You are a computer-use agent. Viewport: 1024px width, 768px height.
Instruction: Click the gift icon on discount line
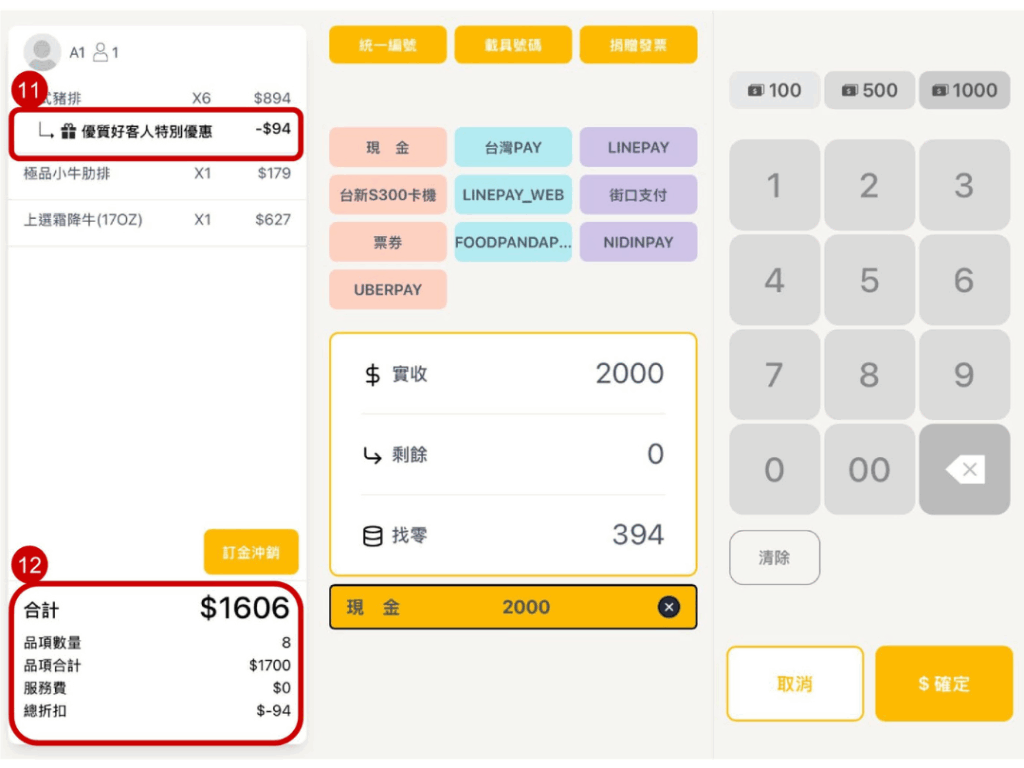coord(68,131)
